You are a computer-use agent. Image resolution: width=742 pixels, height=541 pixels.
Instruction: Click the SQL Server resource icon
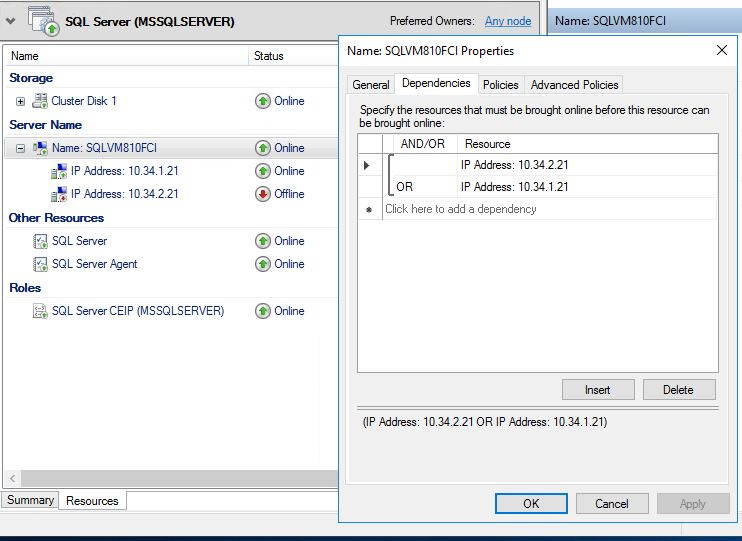40,241
